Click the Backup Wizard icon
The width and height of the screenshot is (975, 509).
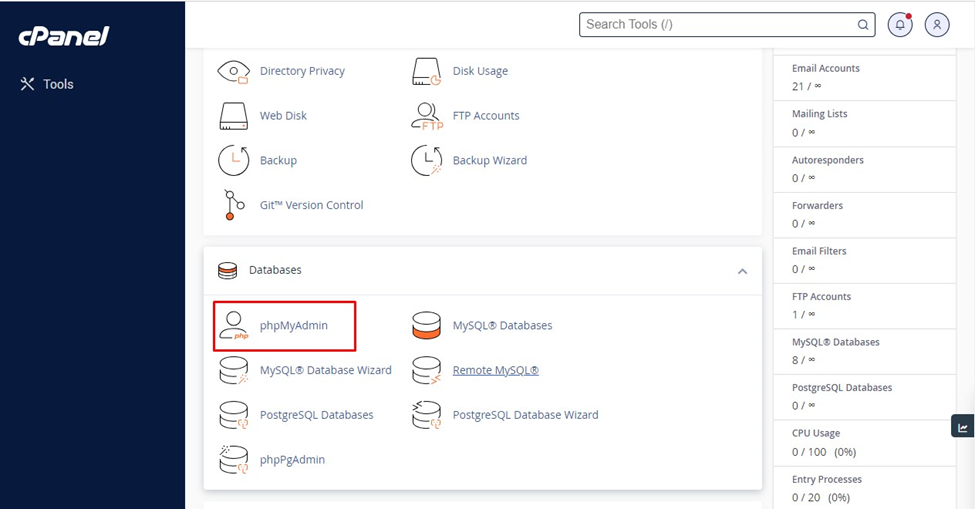(x=427, y=161)
